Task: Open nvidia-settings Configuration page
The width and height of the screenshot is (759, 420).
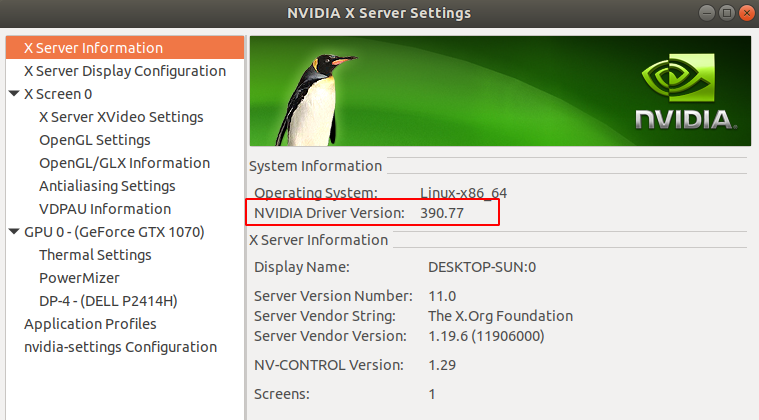Action: (x=121, y=347)
